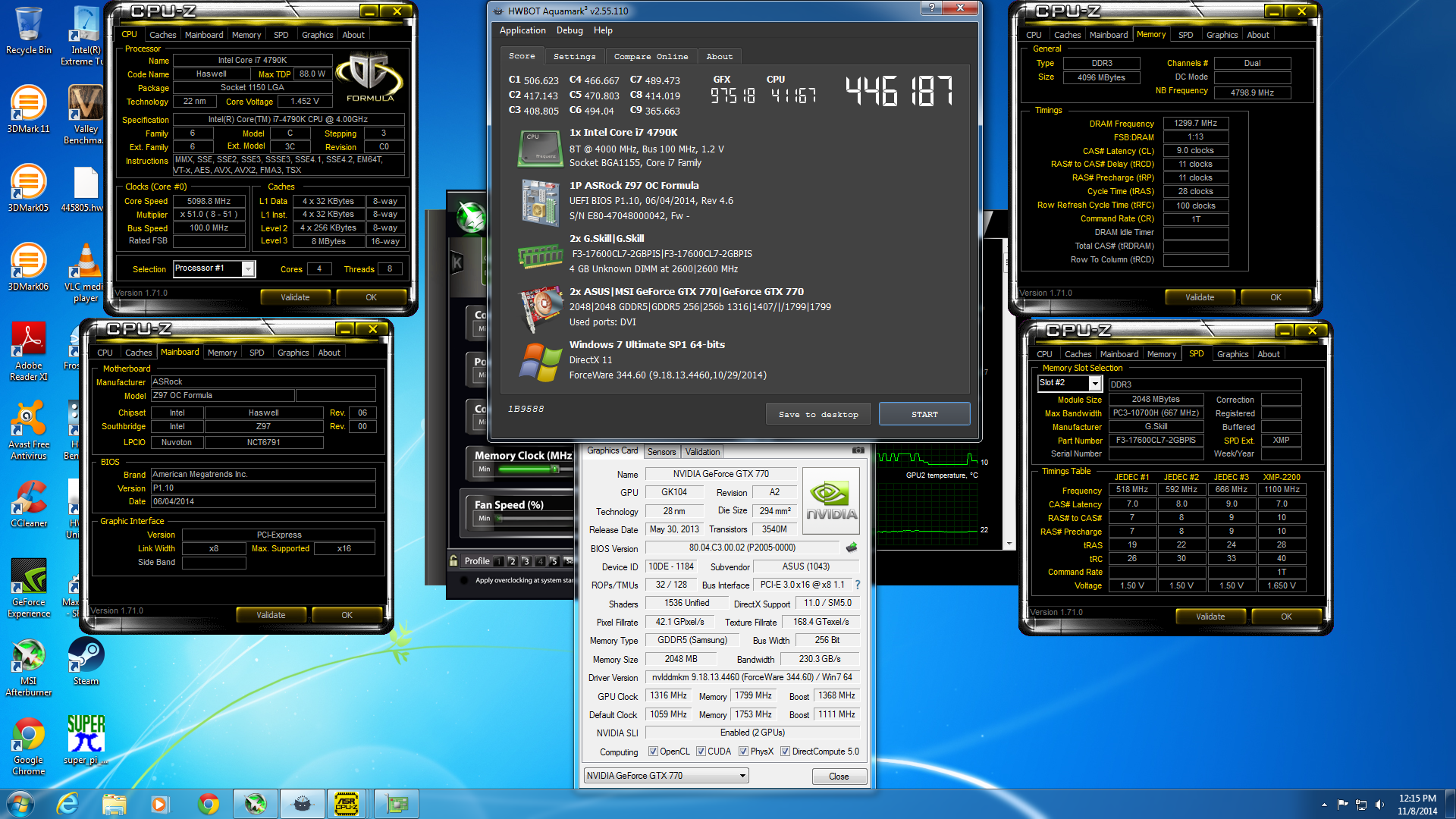
Task: Click the BIOS Version field in GPU-Z
Action: coord(742,548)
